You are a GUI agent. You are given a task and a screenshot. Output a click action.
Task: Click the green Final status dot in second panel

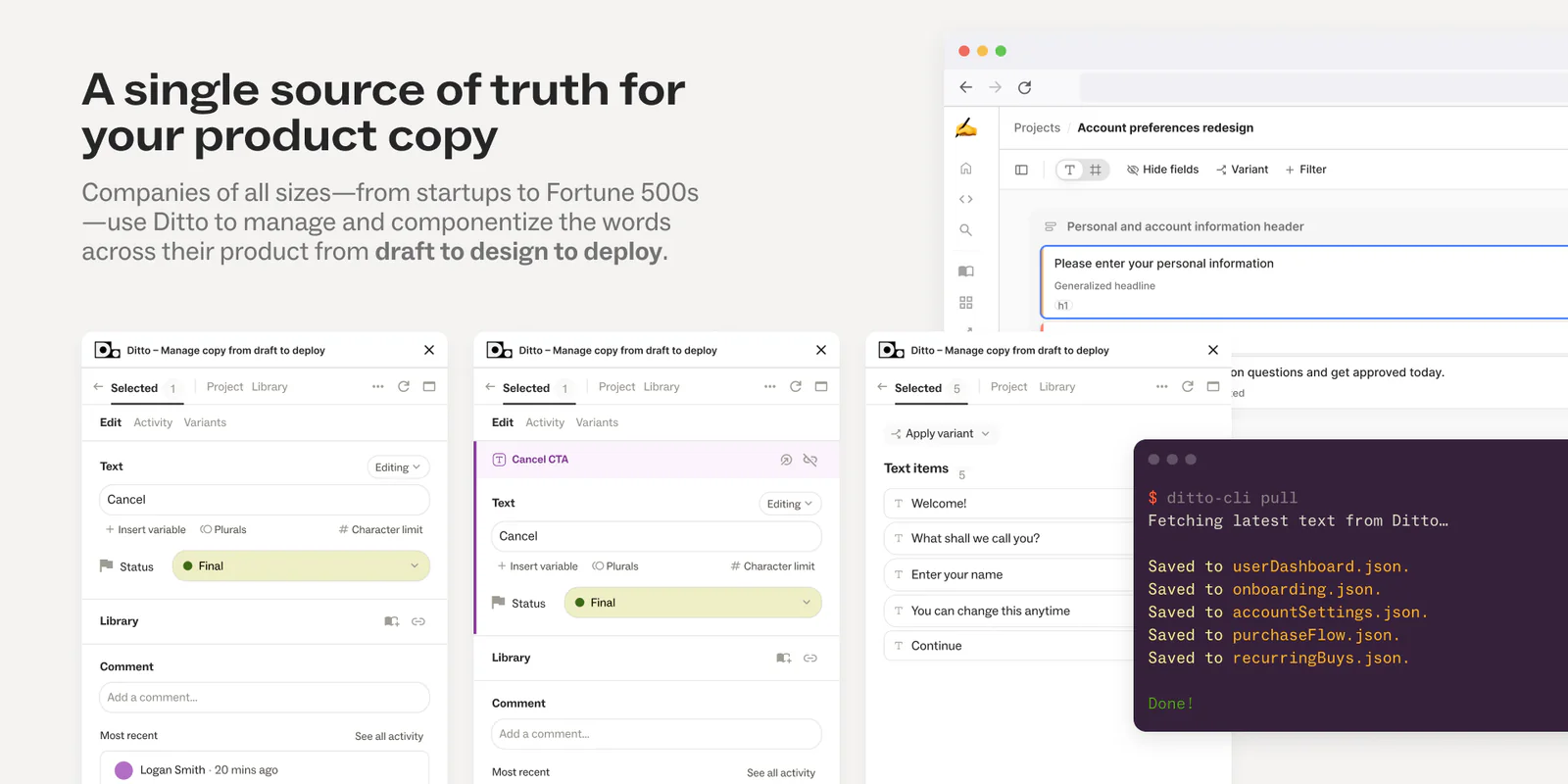coord(580,603)
